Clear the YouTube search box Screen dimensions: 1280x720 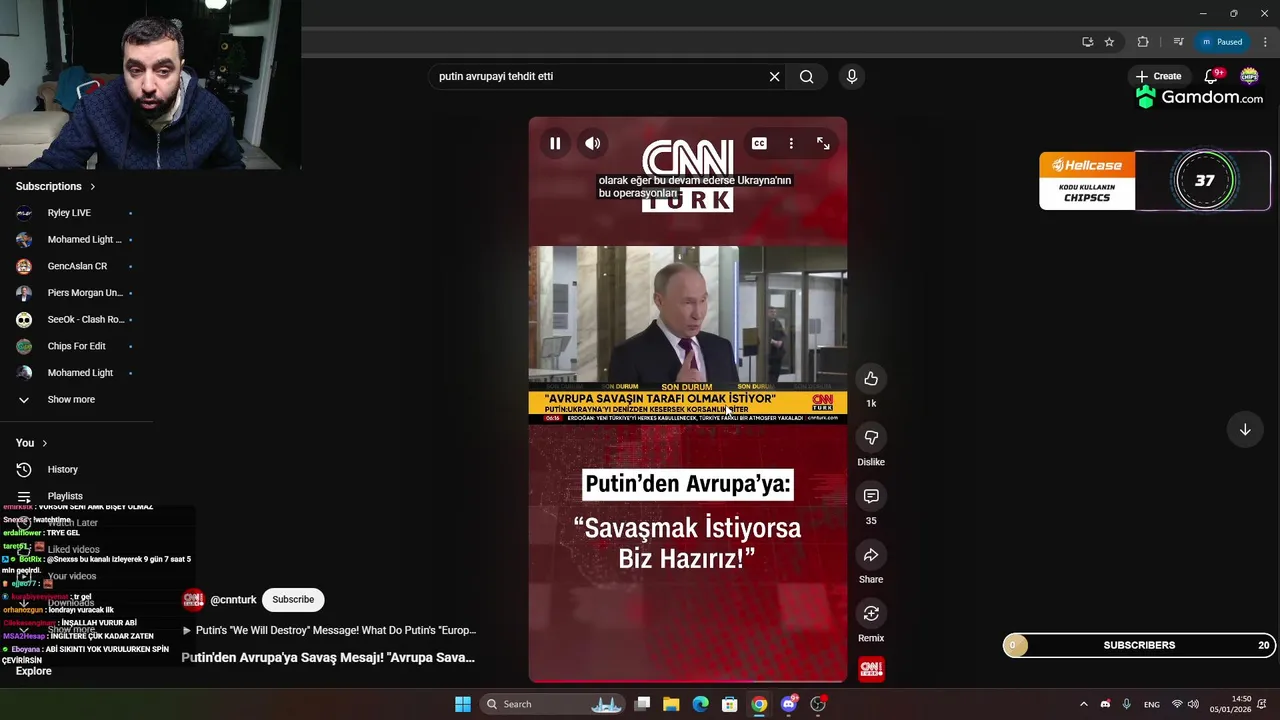(774, 76)
